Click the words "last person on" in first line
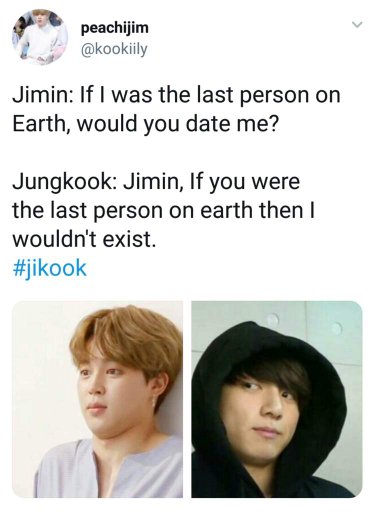The image size is (374, 512). 268,95
